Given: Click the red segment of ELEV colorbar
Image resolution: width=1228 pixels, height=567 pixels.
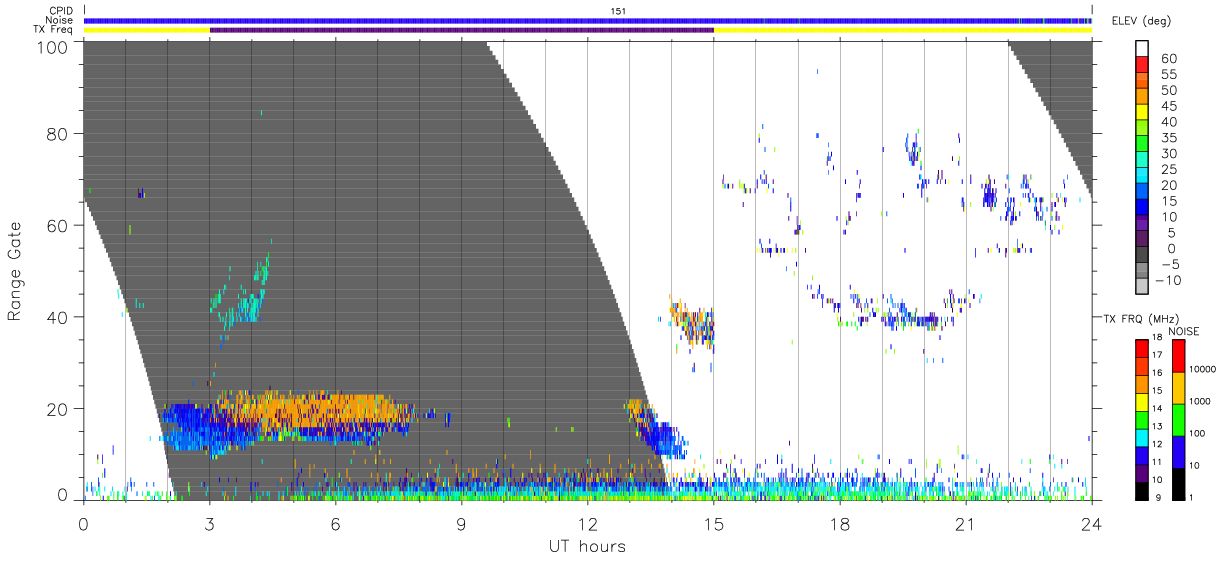Looking at the screenshot, I should [x=1142, y=66].
